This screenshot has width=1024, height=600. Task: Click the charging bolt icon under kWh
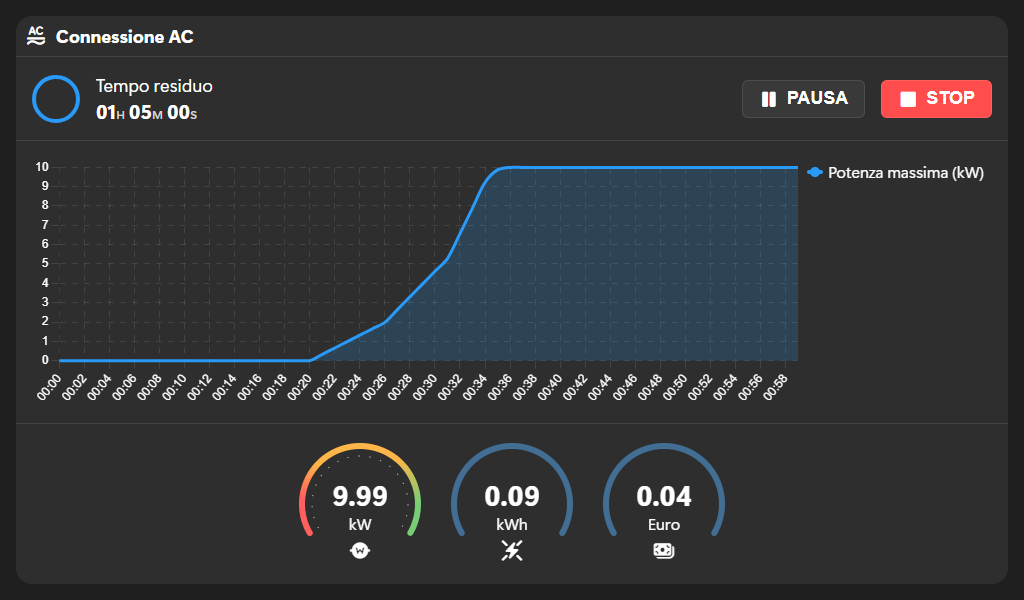pyautogui.click(x=512, y=550)
